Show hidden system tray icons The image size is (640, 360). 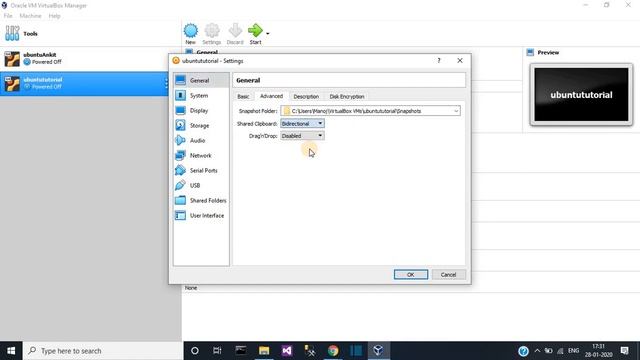[537, 351]
